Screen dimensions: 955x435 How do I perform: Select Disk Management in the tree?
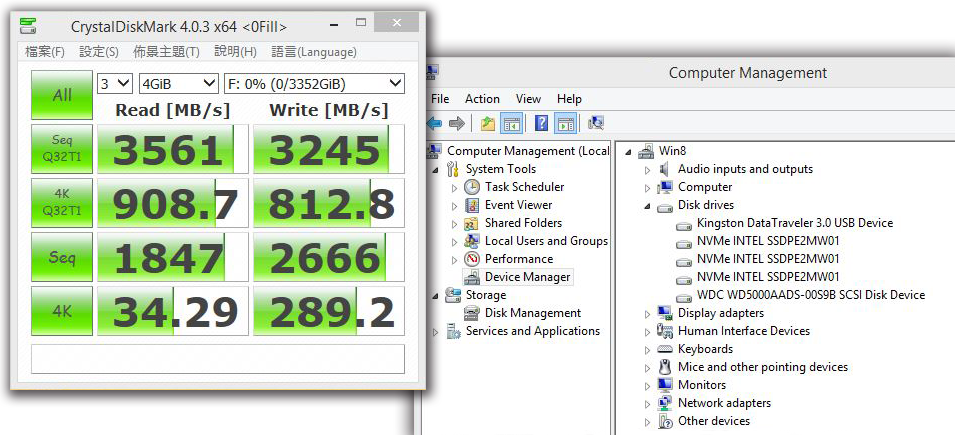coord(532,313)
